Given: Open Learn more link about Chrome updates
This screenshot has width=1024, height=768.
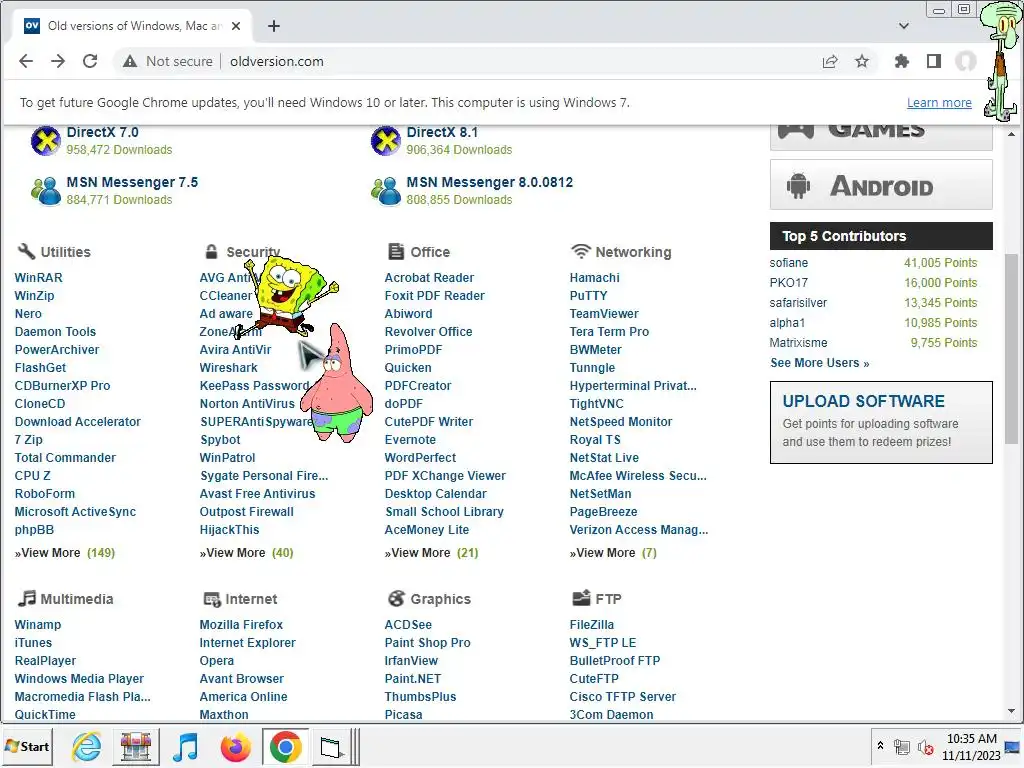Looking at the screenshot, I should point(939,103).
